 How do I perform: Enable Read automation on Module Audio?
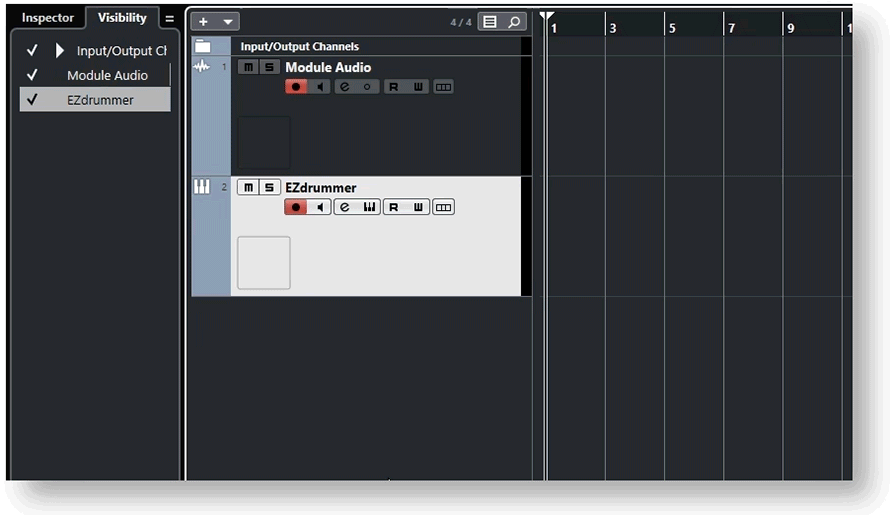click(394, 86)
